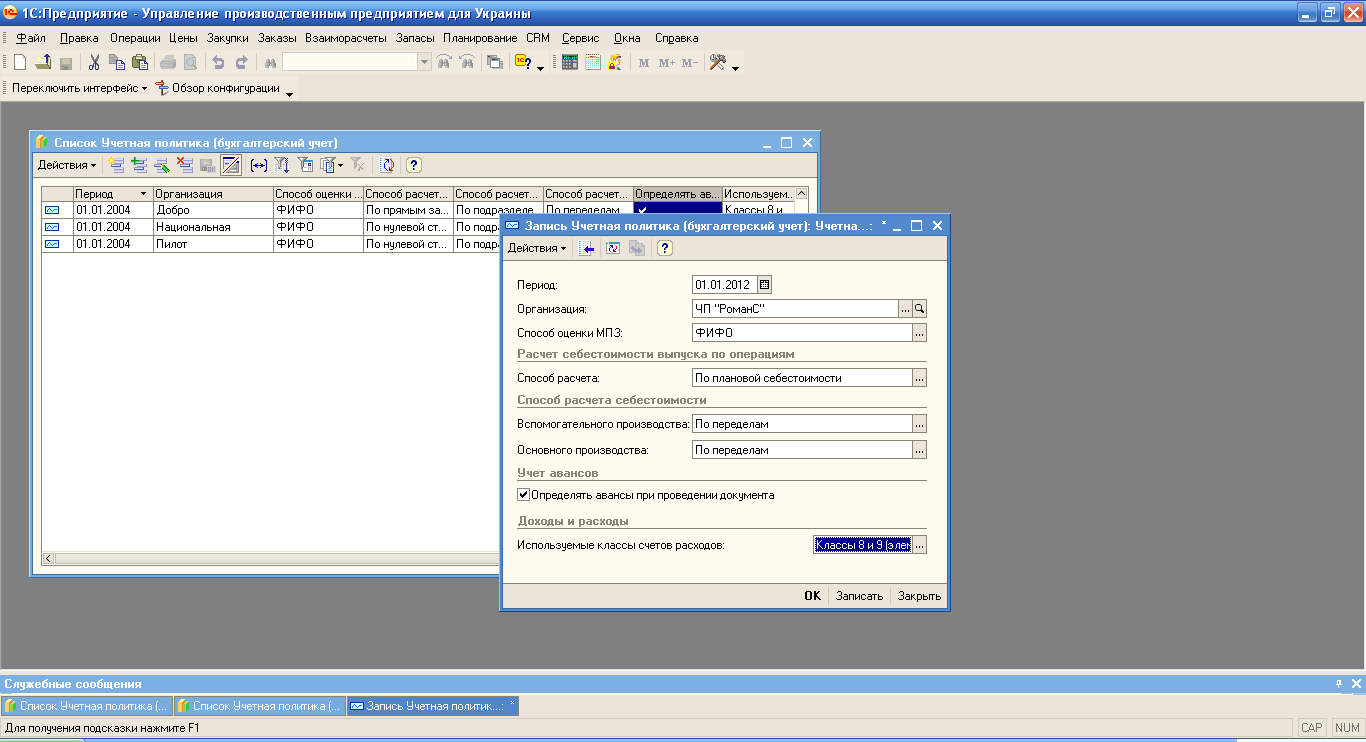The image size is (1366, 742).
Task: Click Delete record red X icon in list window
Action: [185, 165]
